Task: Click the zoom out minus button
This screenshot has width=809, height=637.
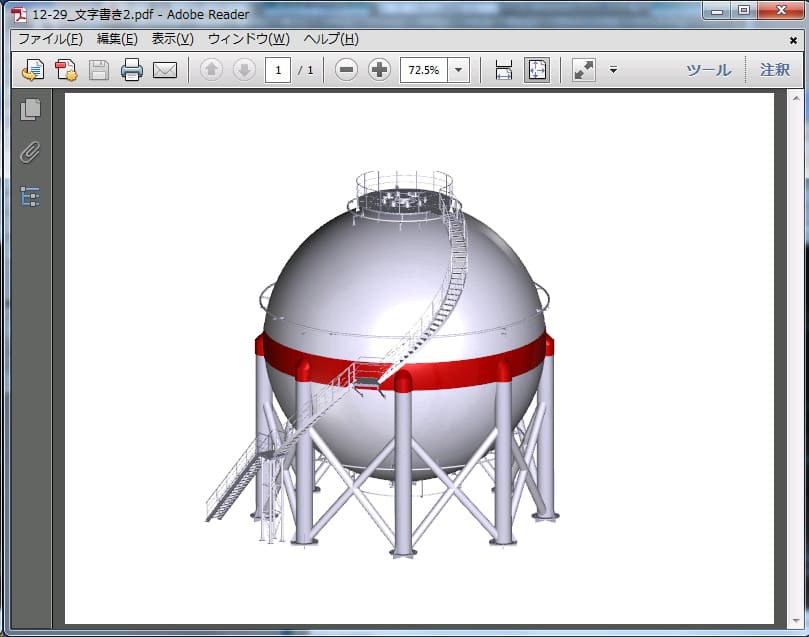Action: click(x=346, y=70)
